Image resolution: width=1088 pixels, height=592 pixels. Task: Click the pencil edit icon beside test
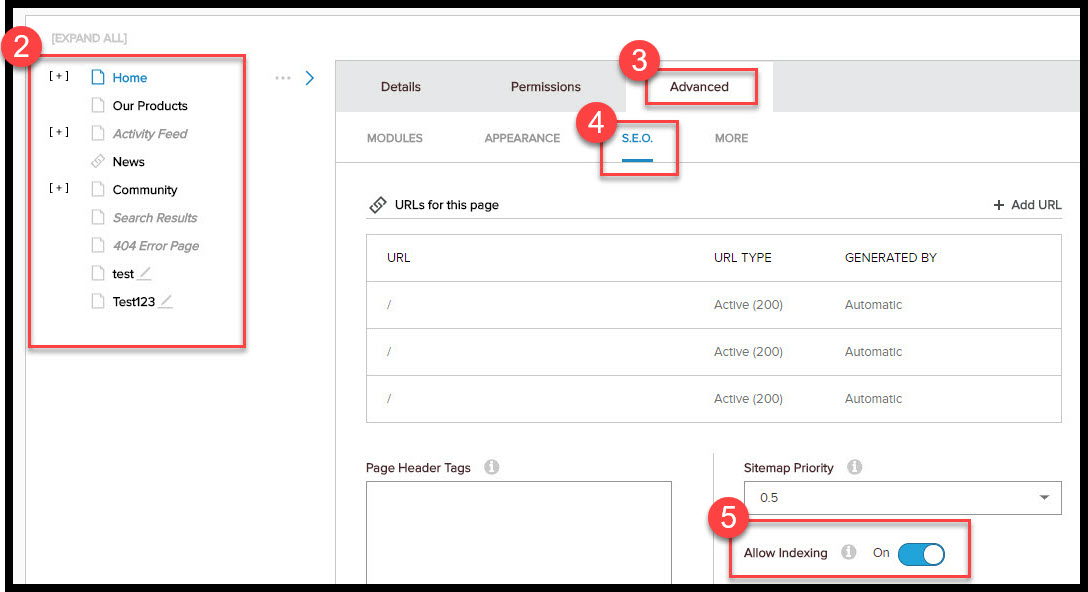[x=144, y=273]
